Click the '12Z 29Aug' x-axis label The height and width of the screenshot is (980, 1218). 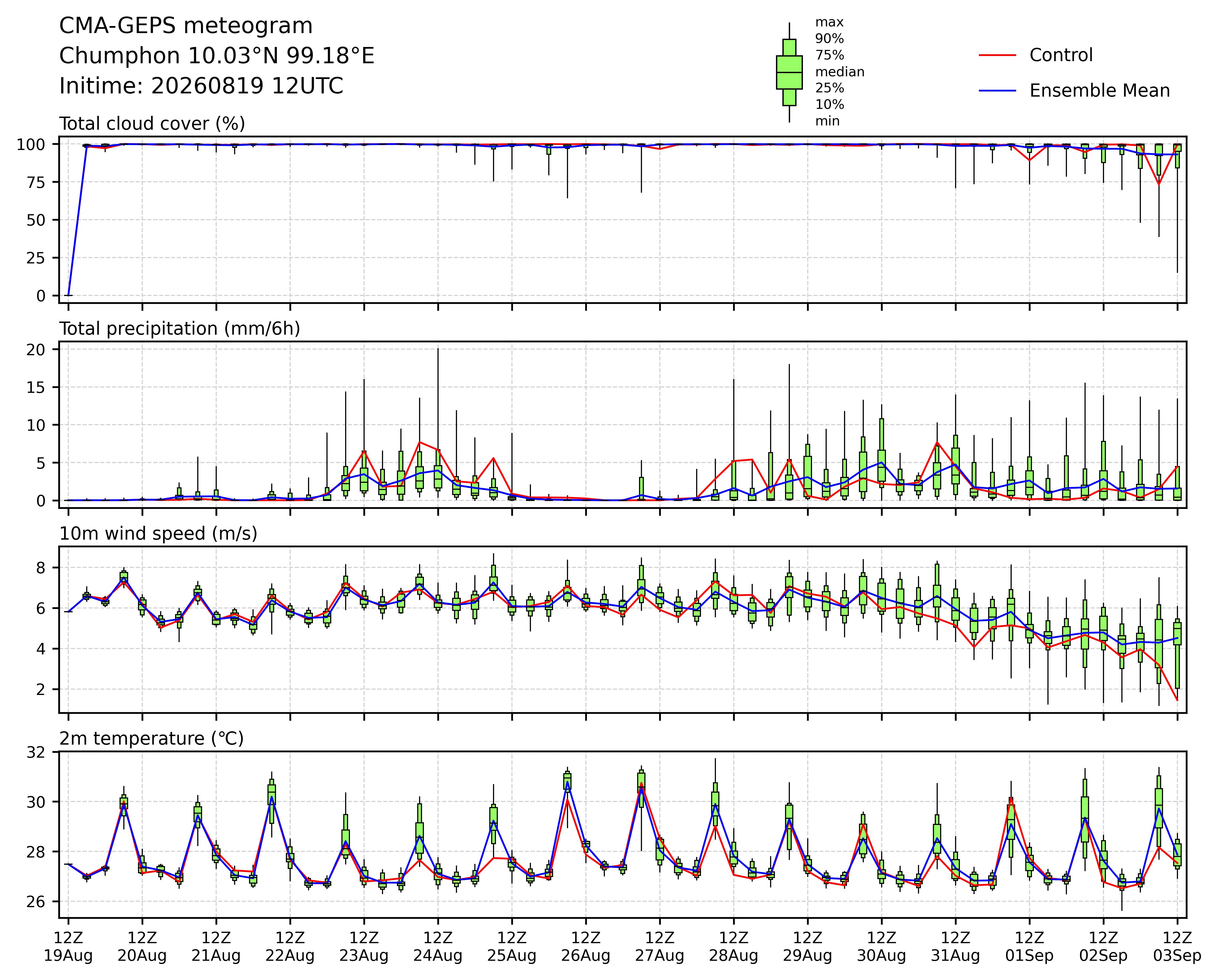807,946
